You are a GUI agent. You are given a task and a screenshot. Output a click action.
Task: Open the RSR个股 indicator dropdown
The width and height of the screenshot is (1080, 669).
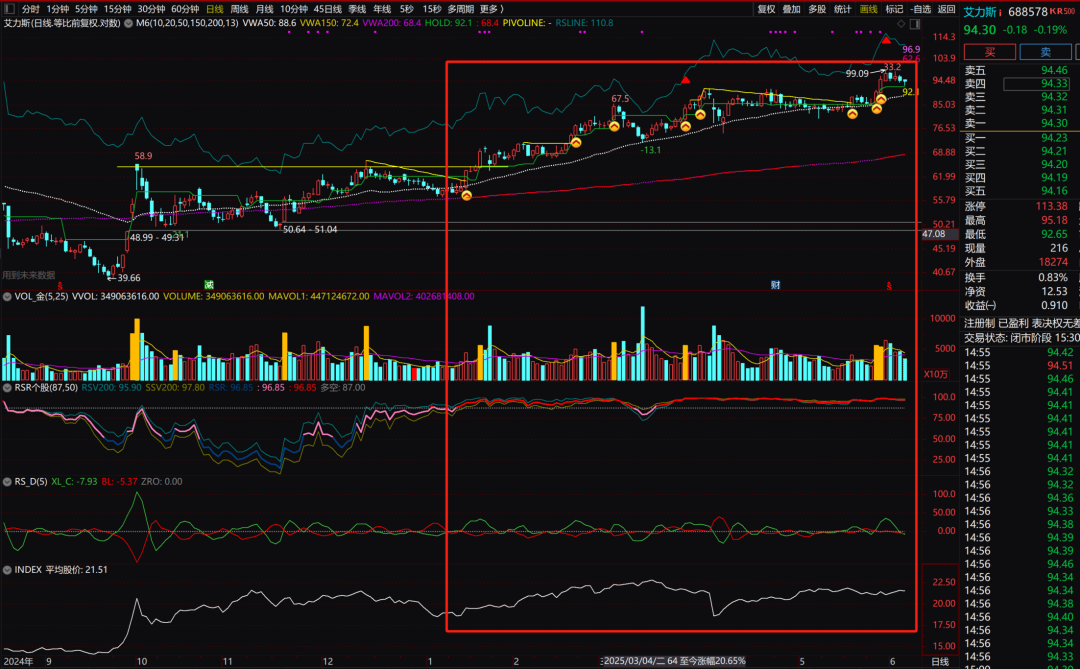click(8, 388)
